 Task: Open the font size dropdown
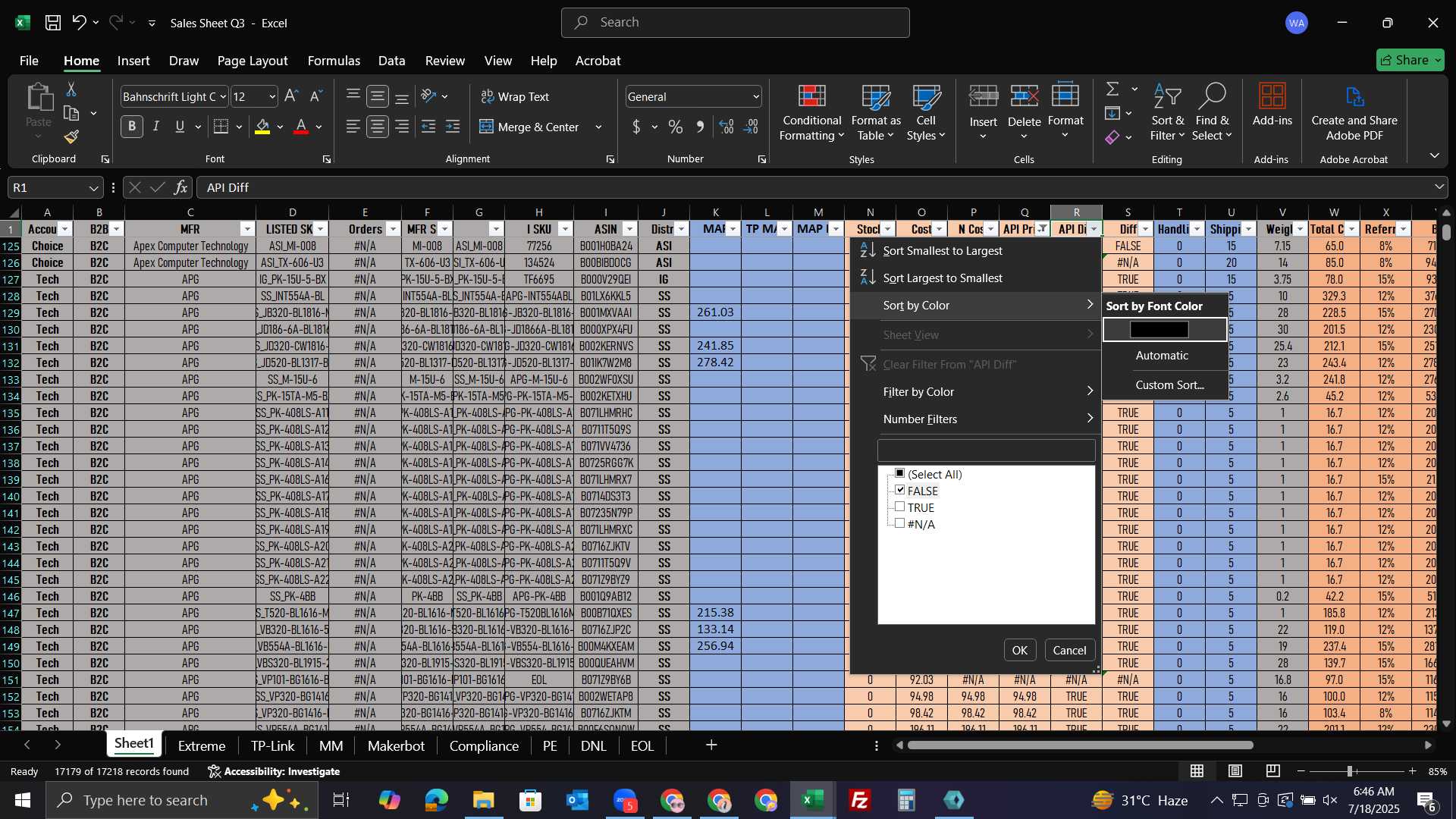click(272, 96)
